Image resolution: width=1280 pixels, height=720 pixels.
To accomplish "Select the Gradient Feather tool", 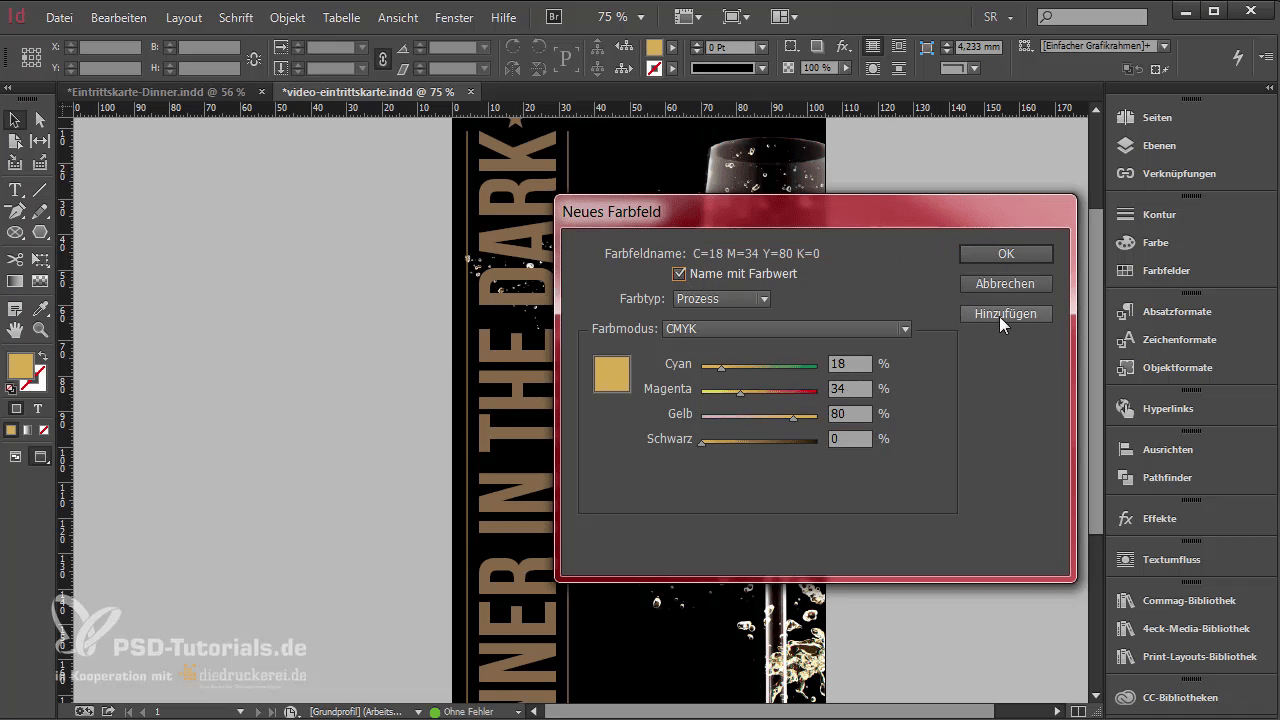I will pos(40,282).
